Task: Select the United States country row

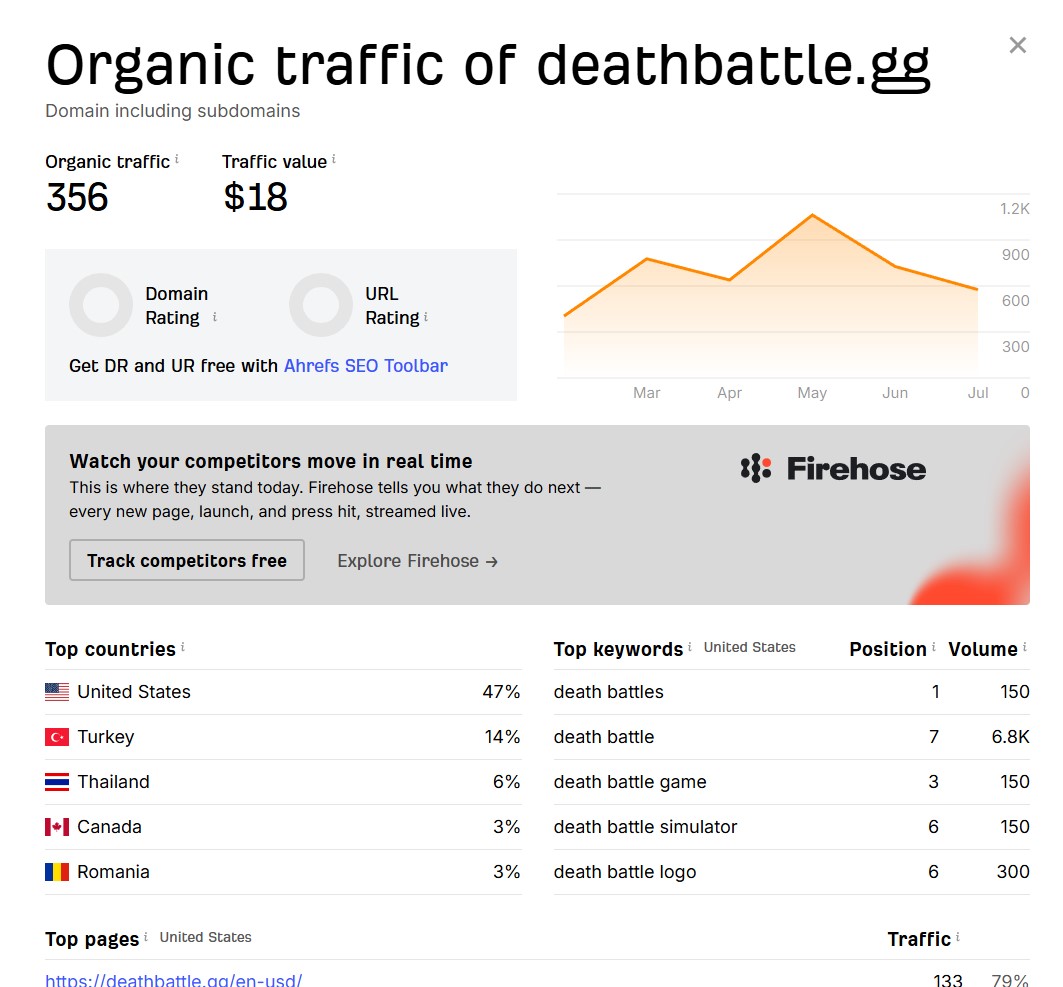Action: (283, 691)
